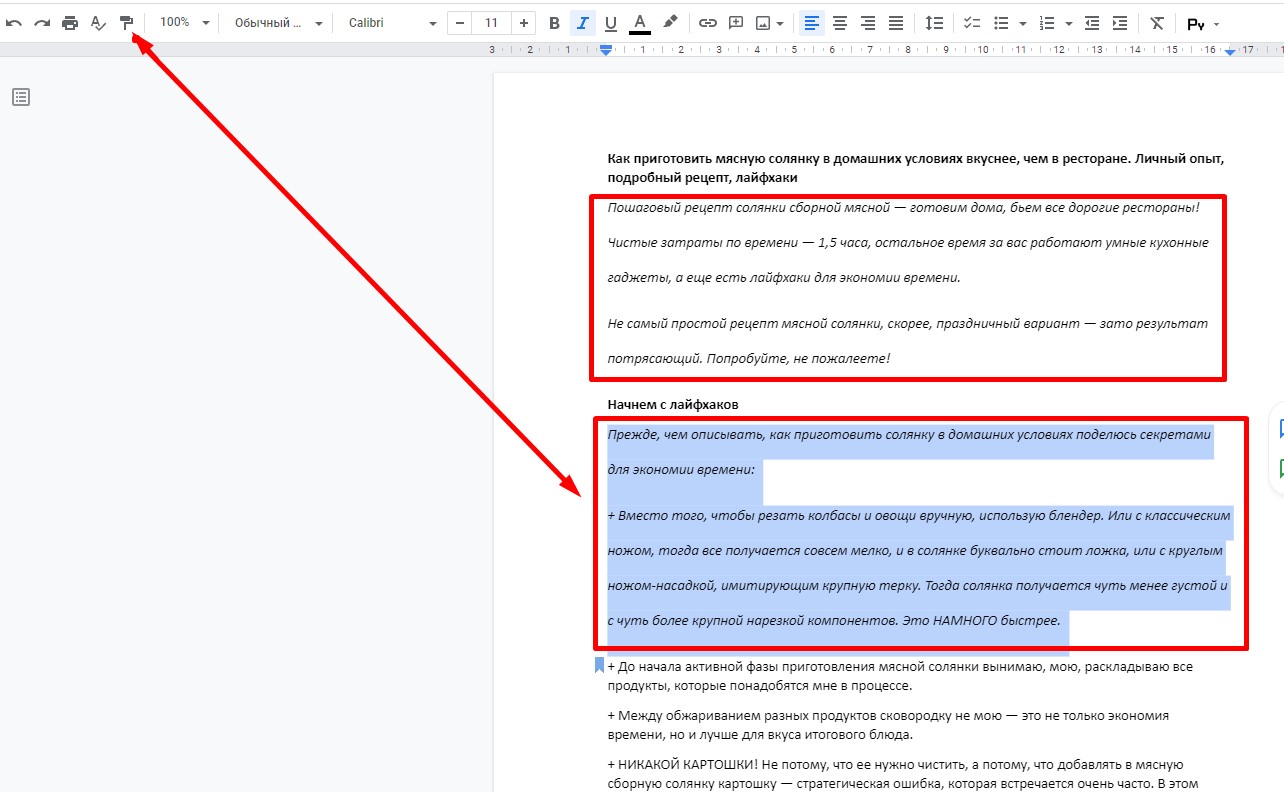Click the line starting "Пошаговый рецепт солянки"
Screen dimensions: 1284x792
(903, 207)
